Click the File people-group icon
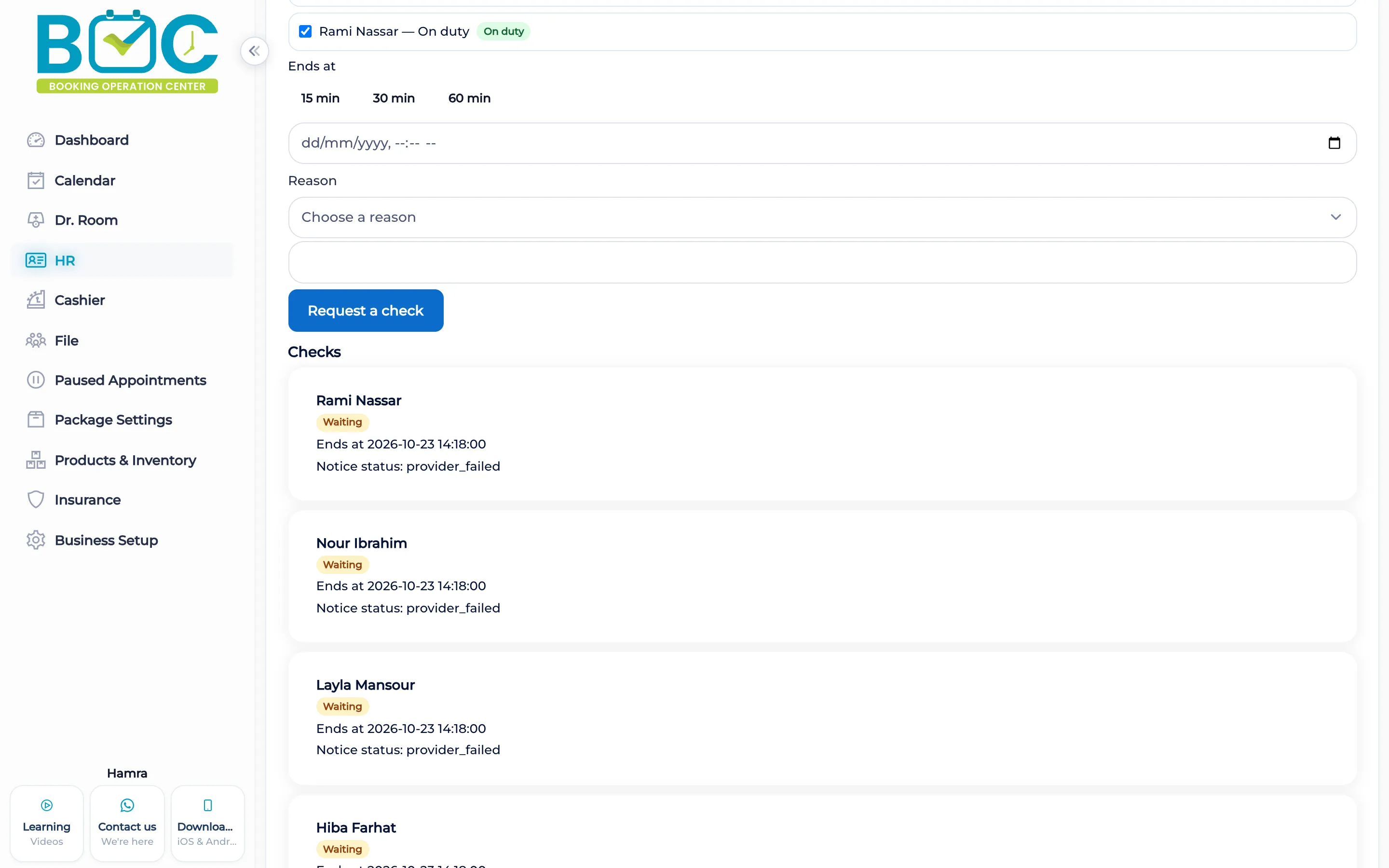1389x868 pixels. click(x=36, y=340)
